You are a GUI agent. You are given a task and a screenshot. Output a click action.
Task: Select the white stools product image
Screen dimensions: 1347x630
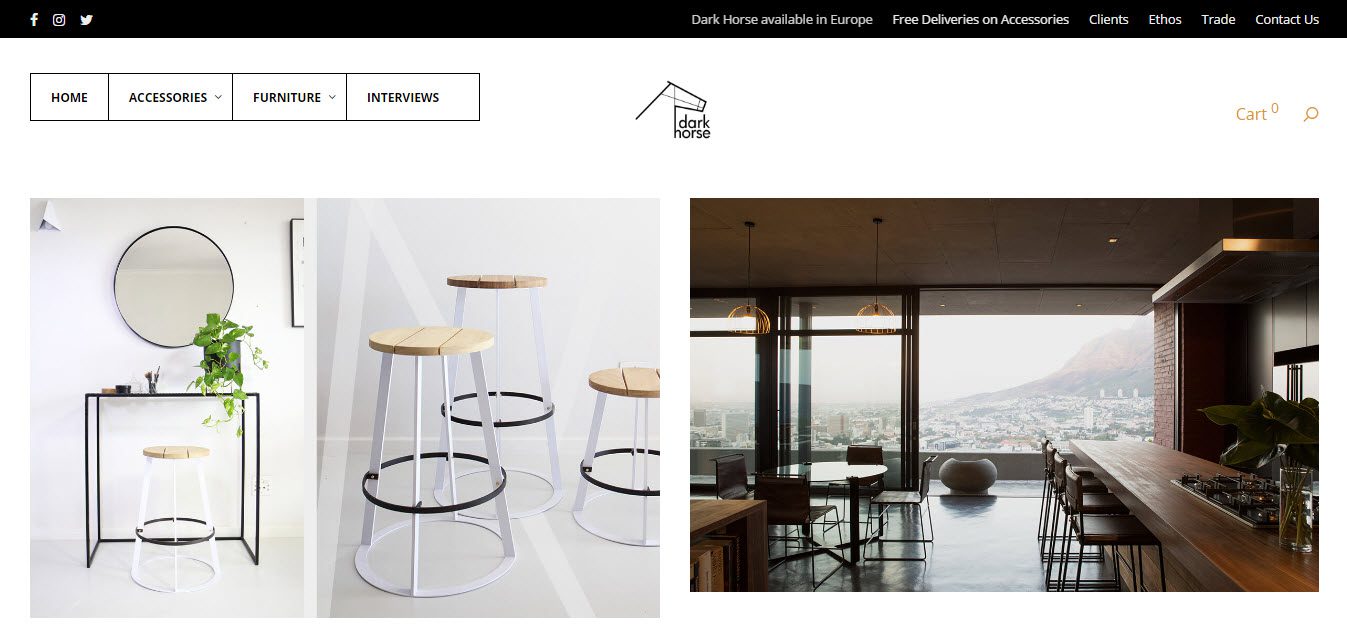point(345,408)
